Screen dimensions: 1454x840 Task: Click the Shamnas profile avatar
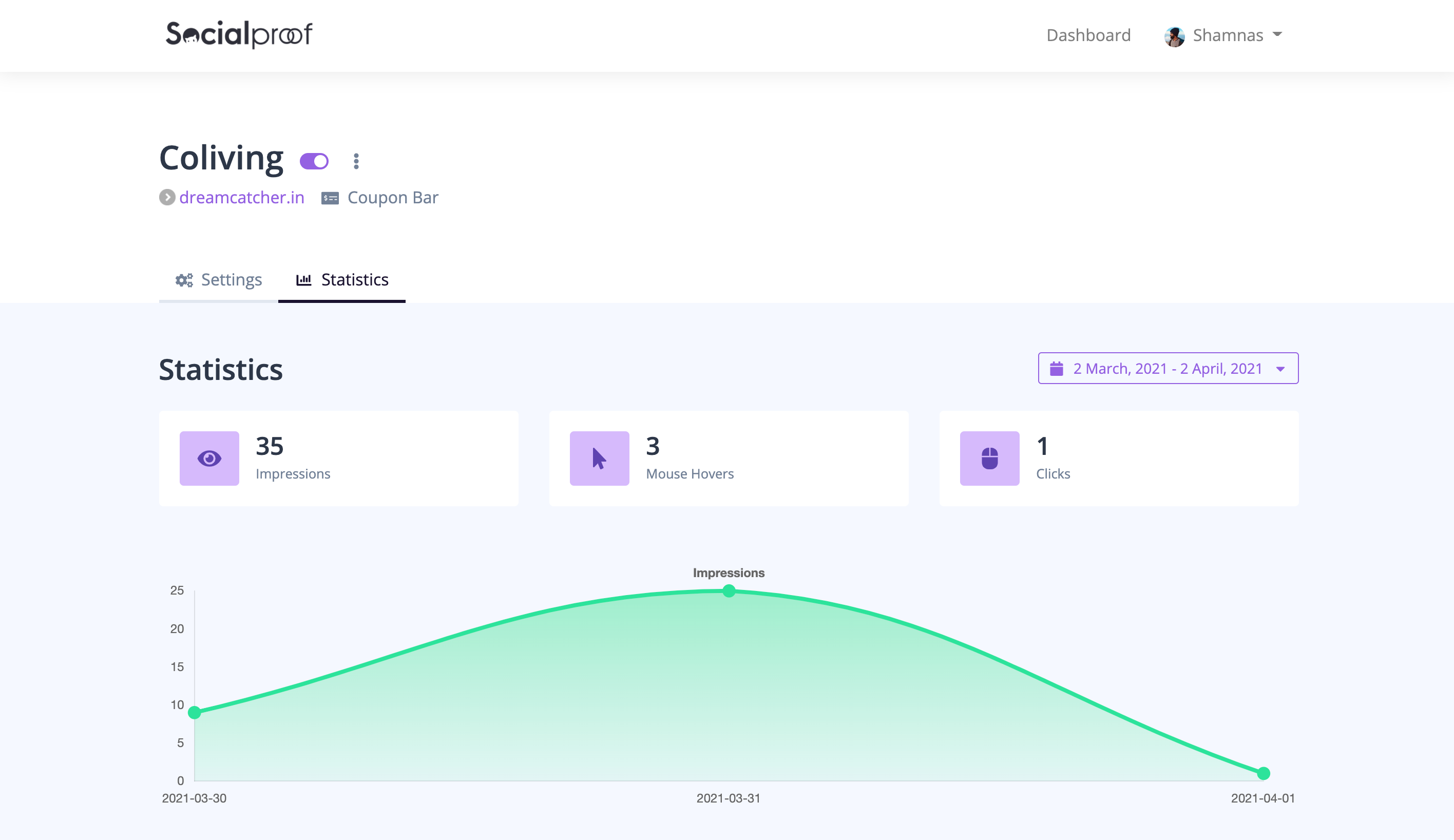coord(1174,36)
